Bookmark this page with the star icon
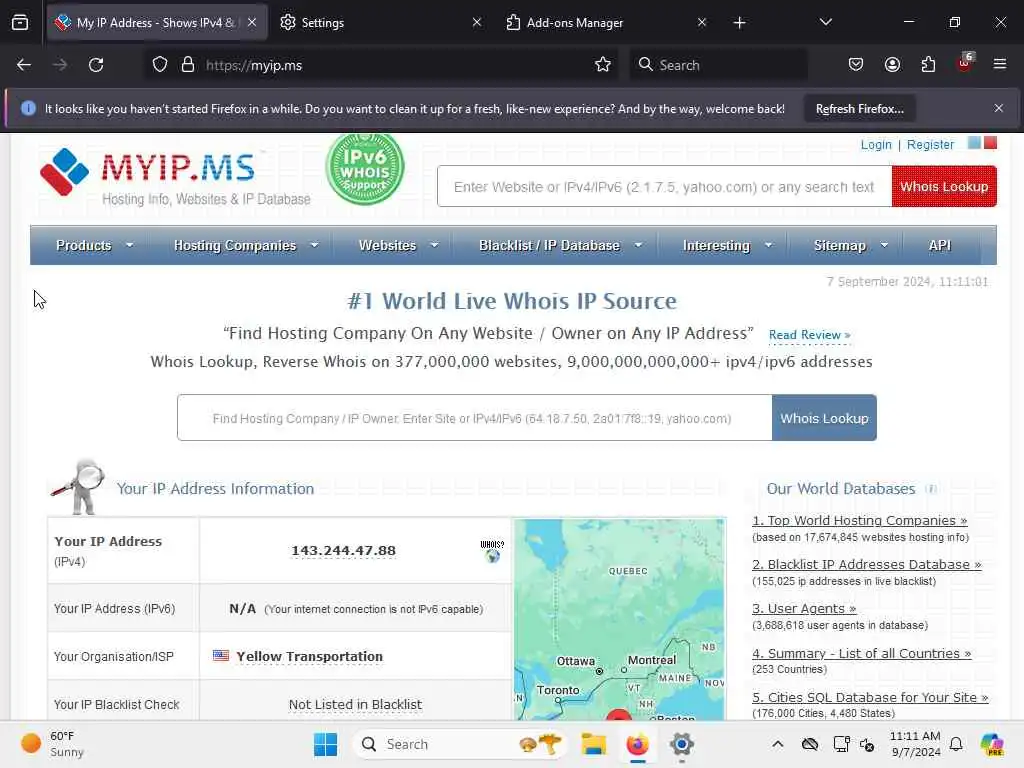 click(603, 65)
